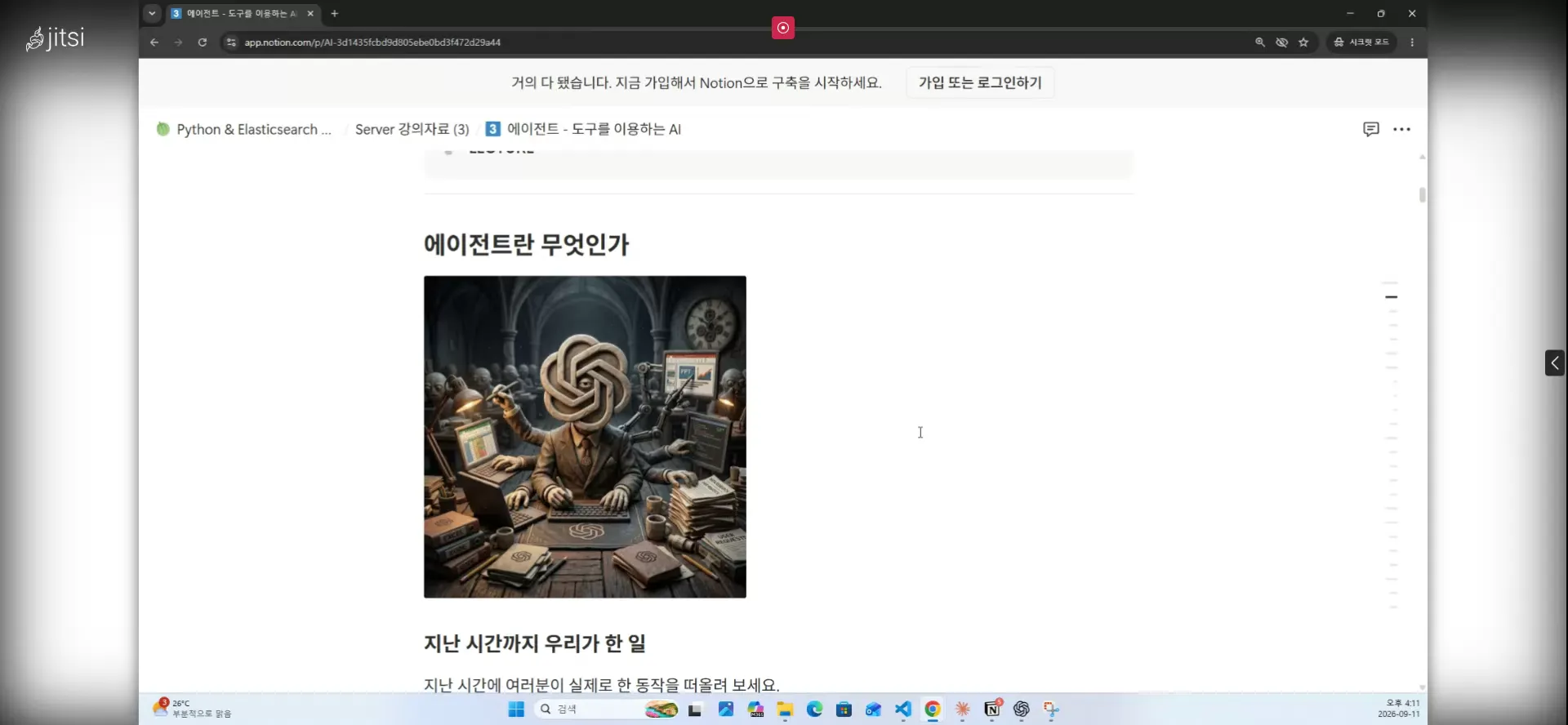Click 에이전트 - 도구를 이용하는 AI breadcrumb

[x=583, y=129]
